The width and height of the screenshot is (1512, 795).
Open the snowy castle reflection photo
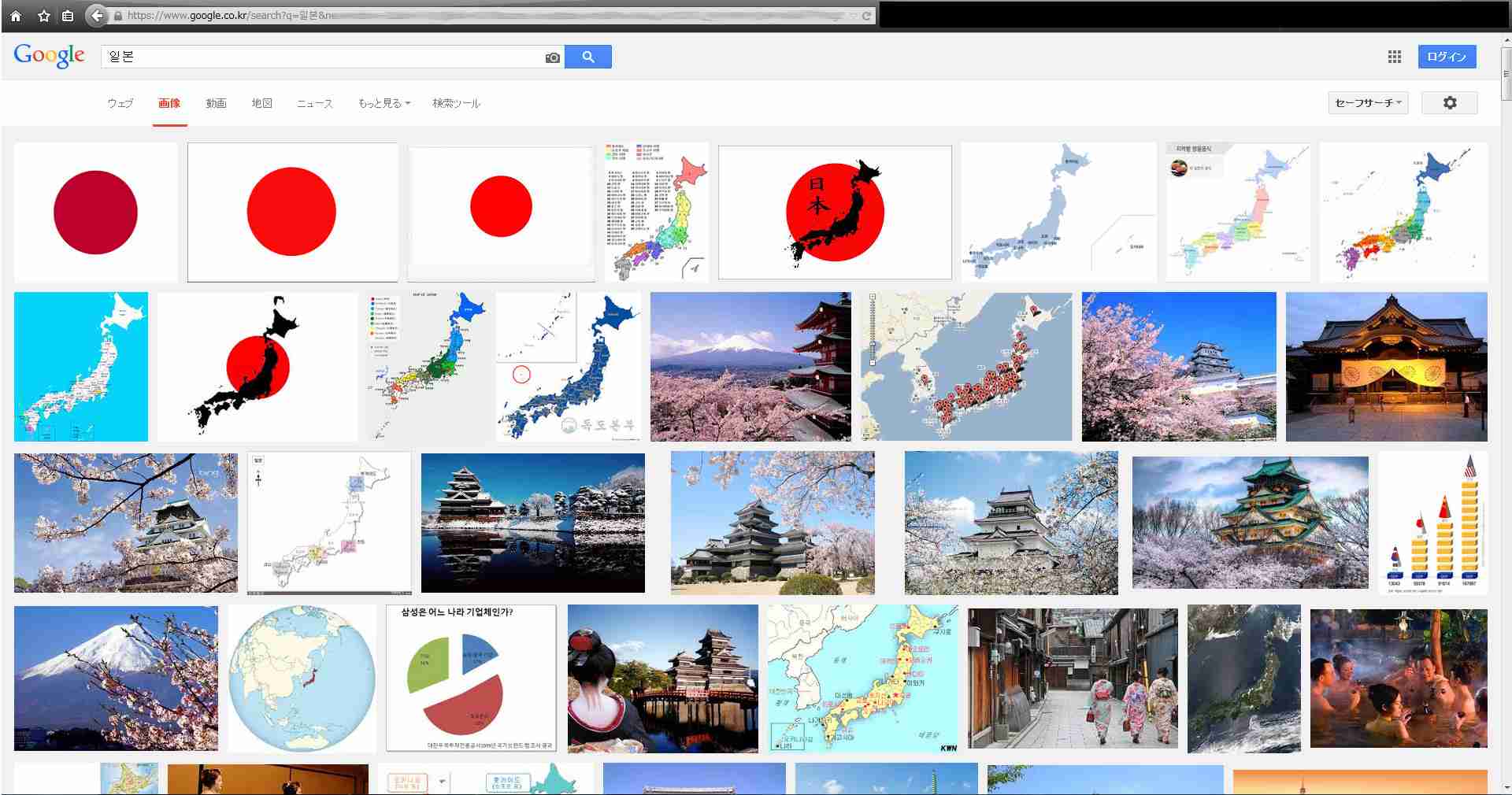(533, 523)
